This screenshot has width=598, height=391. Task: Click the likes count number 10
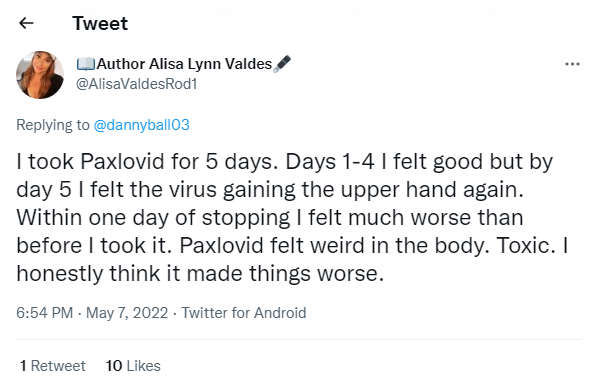coord(114,366)
